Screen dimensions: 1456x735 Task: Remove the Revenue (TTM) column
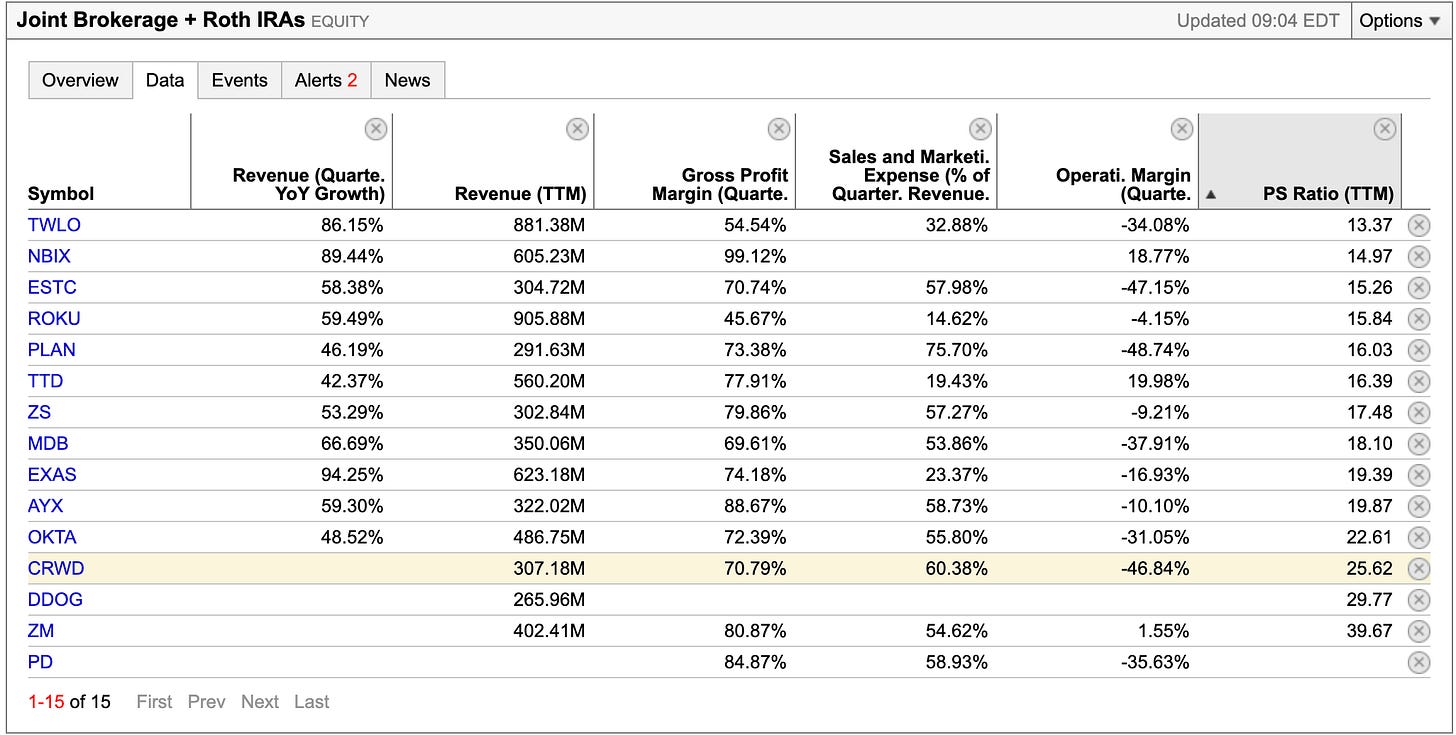[577, 128]
